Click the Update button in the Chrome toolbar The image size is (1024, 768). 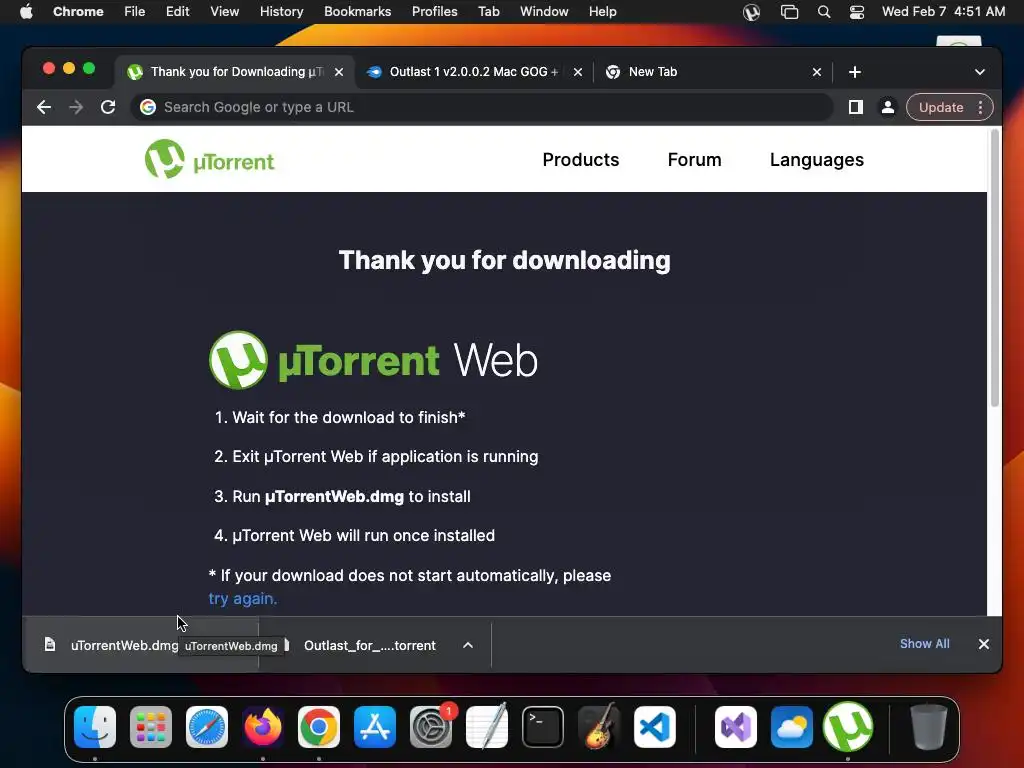[941, 107]
